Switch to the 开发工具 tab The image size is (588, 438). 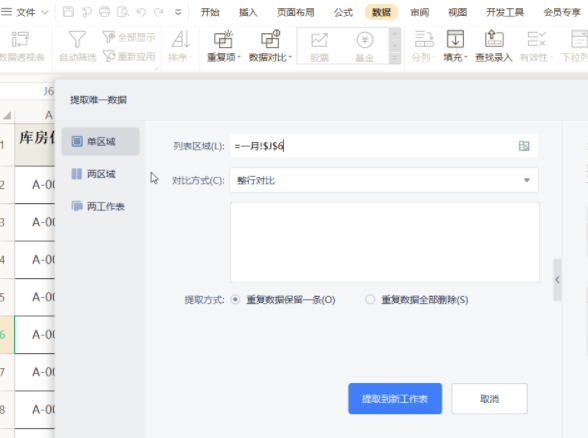pyautogui.click(x=505, y=12)
